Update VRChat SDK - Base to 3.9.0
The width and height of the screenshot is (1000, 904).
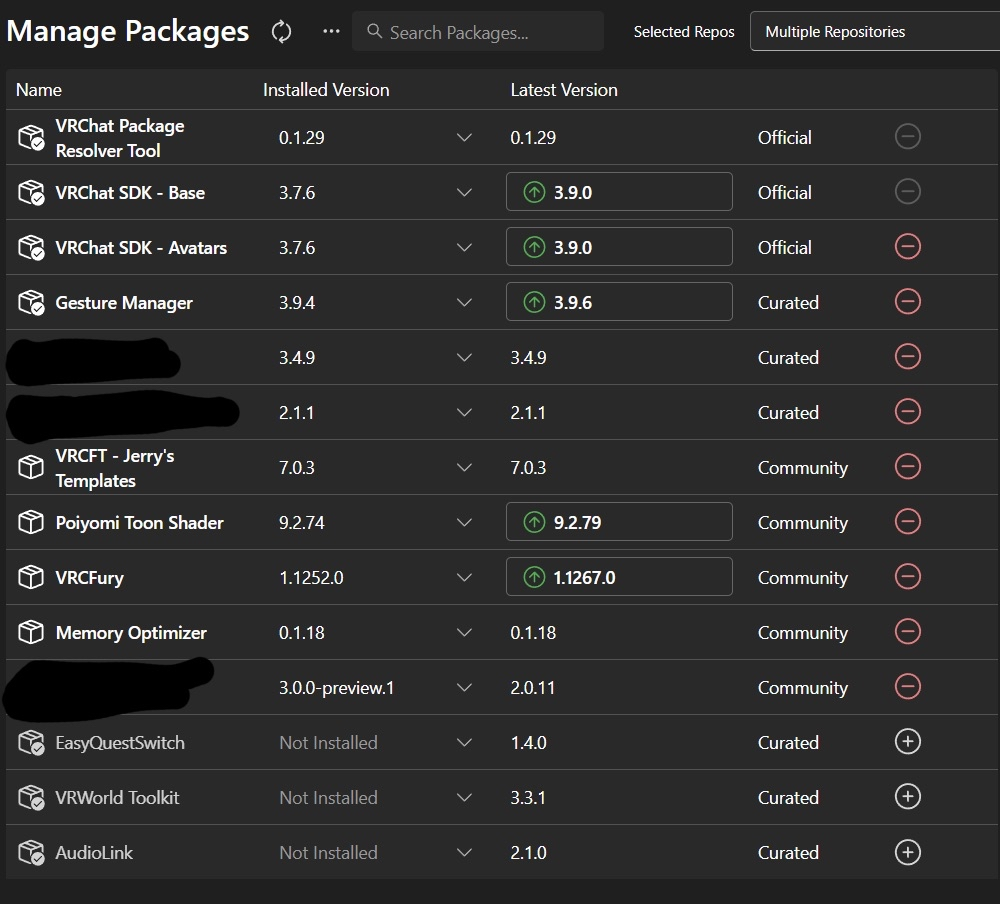coord(619,192)
